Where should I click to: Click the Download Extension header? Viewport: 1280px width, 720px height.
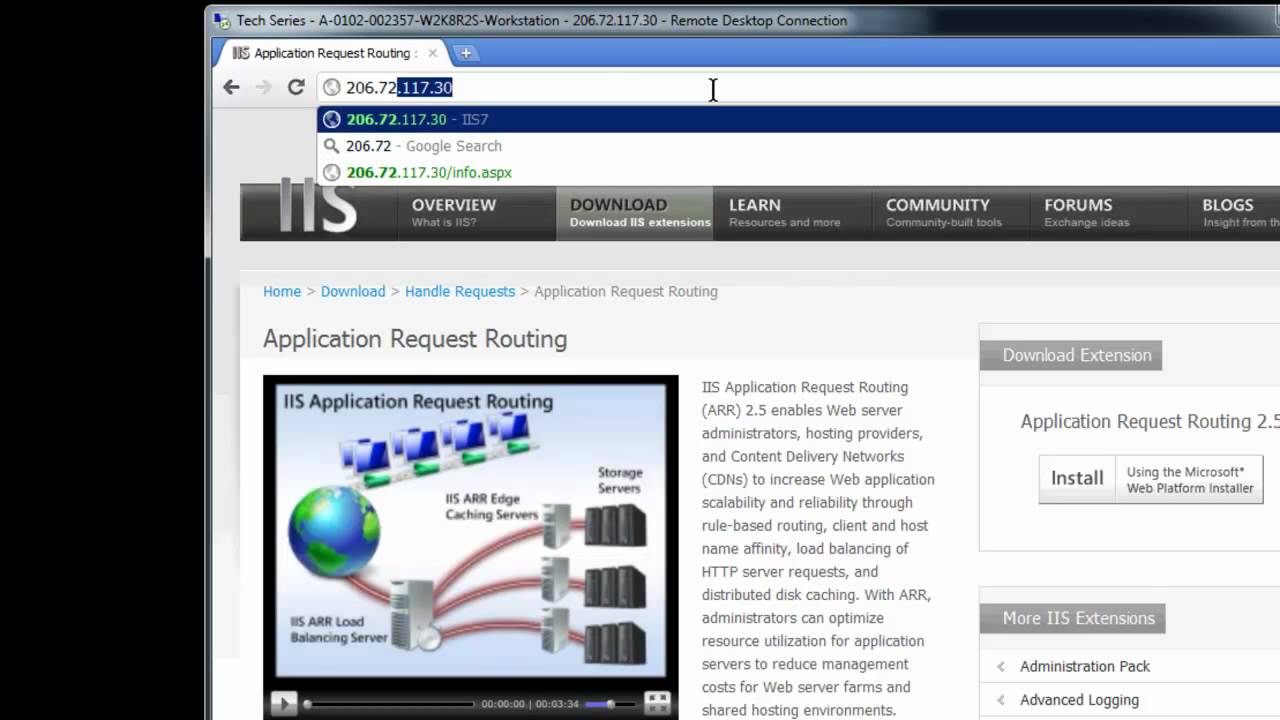(x=1070, y=355)
